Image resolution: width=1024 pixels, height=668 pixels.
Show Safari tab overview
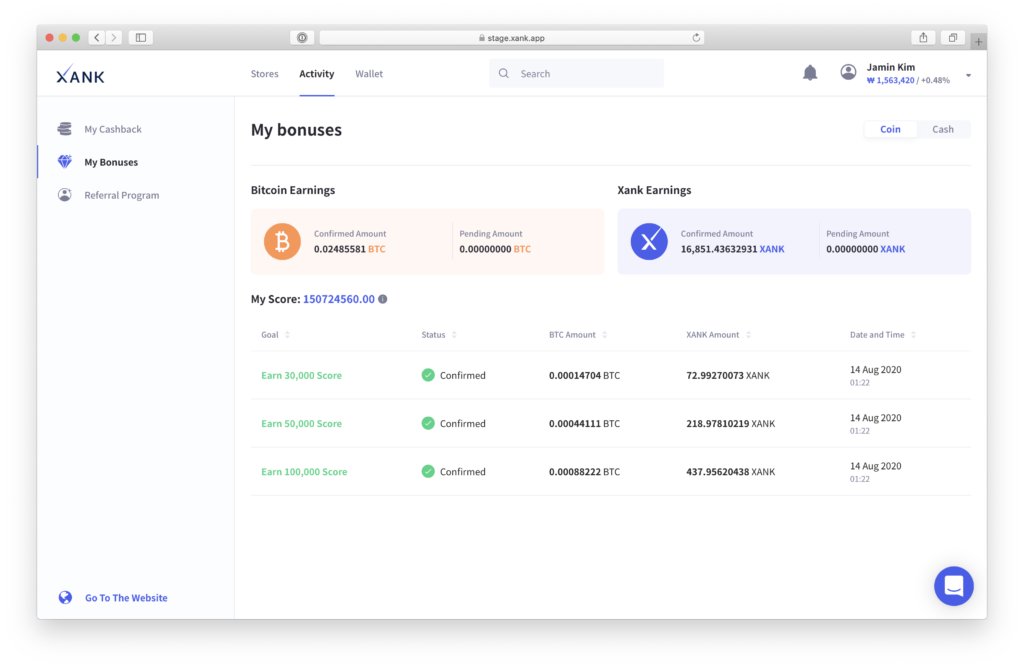(x=953, y=38)
